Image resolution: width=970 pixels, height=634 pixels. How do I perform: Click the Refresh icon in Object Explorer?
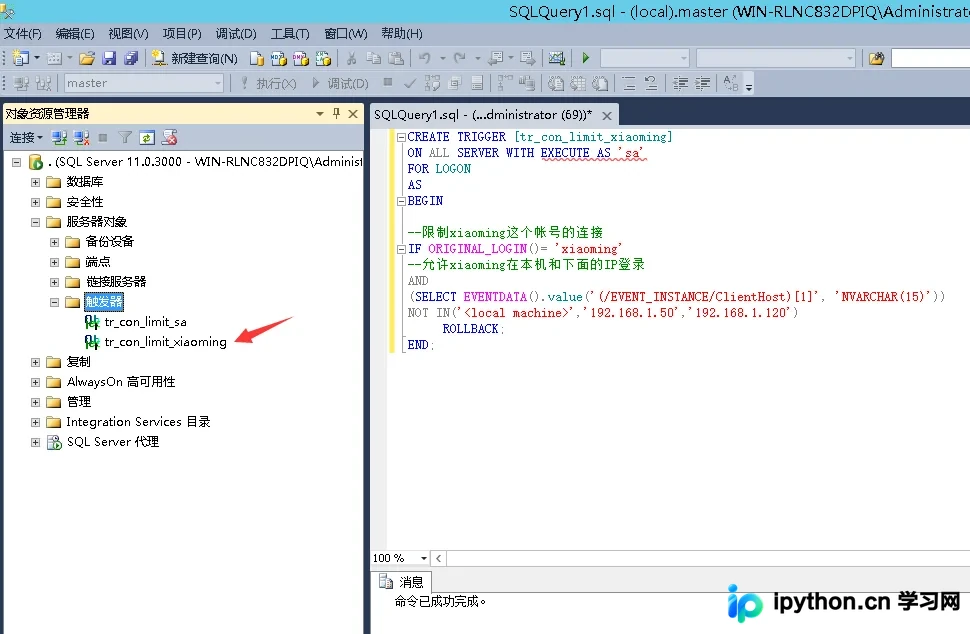pyautogui.click(x=147, y=137)
